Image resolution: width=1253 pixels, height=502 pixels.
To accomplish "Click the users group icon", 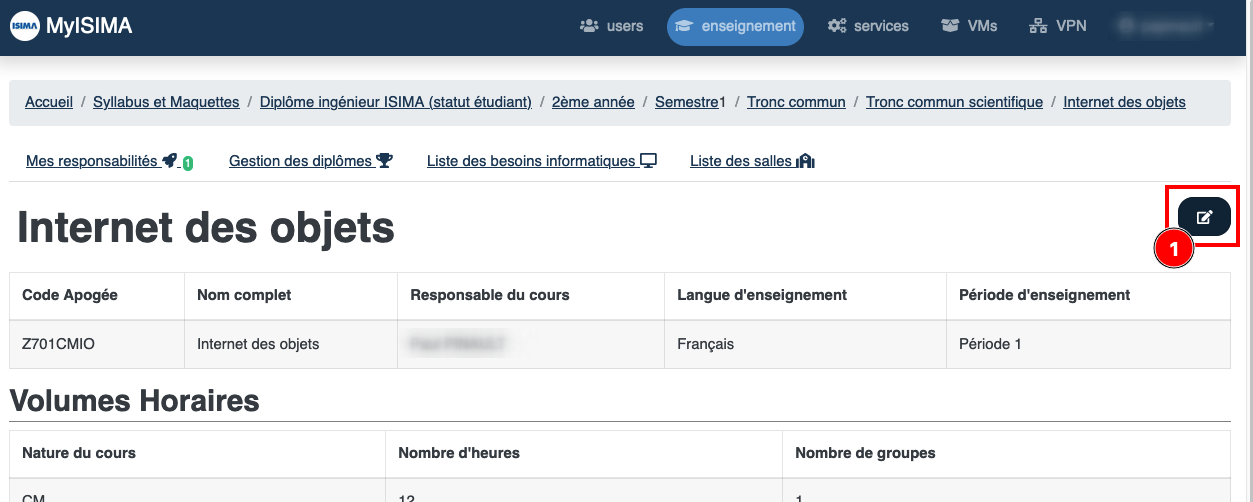I will [x=589, y=26].
